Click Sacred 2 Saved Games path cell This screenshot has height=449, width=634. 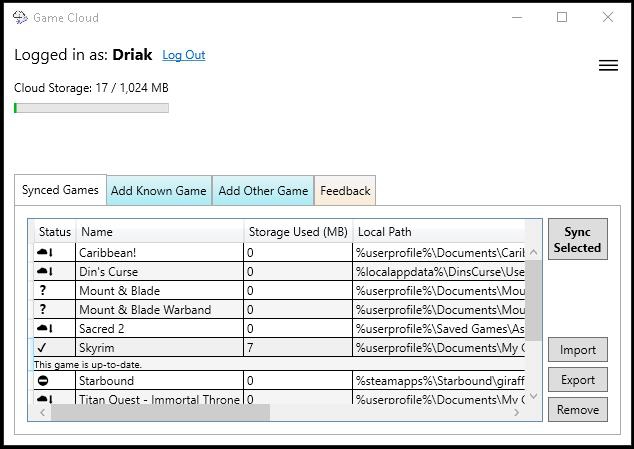coord(439,328)
